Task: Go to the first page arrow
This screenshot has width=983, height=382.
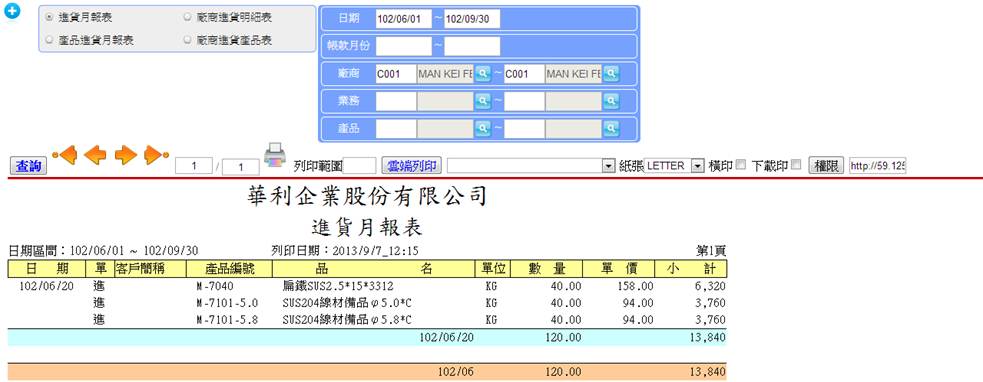Action: point(65,155)
